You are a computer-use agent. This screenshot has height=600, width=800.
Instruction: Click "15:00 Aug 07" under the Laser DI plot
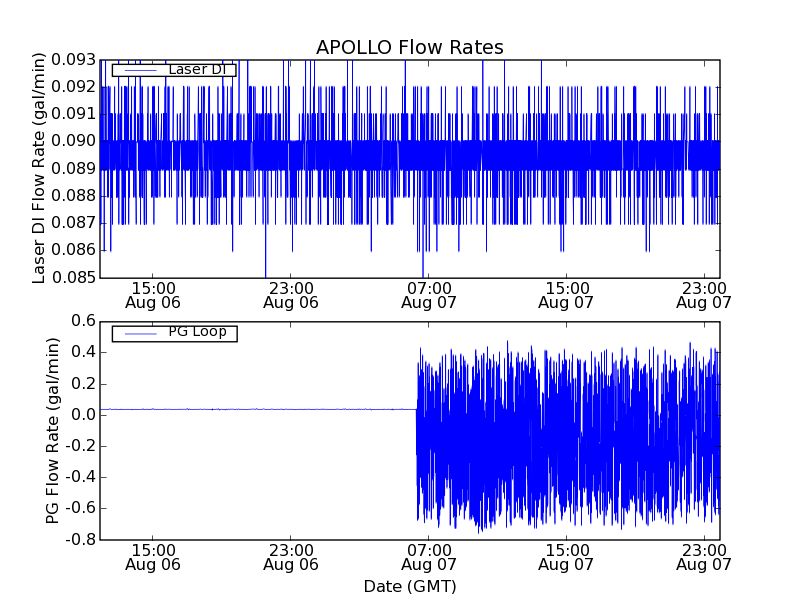(x=566, y=295)
